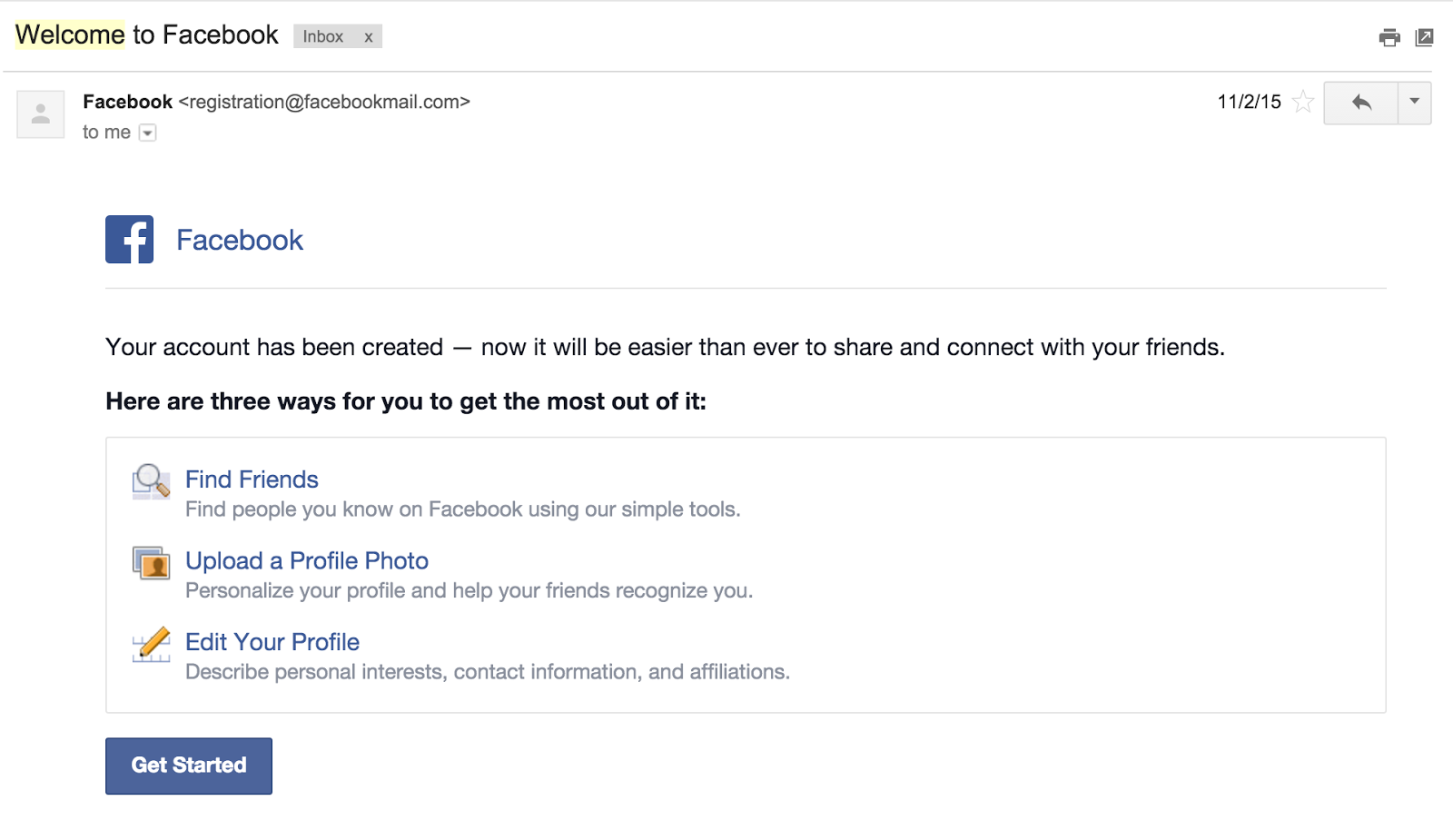Image resolution: width=1453 pixels, height=840 pixels.
Task: Click the Edit Your Profile pencil icon
Action: point(151,645)
